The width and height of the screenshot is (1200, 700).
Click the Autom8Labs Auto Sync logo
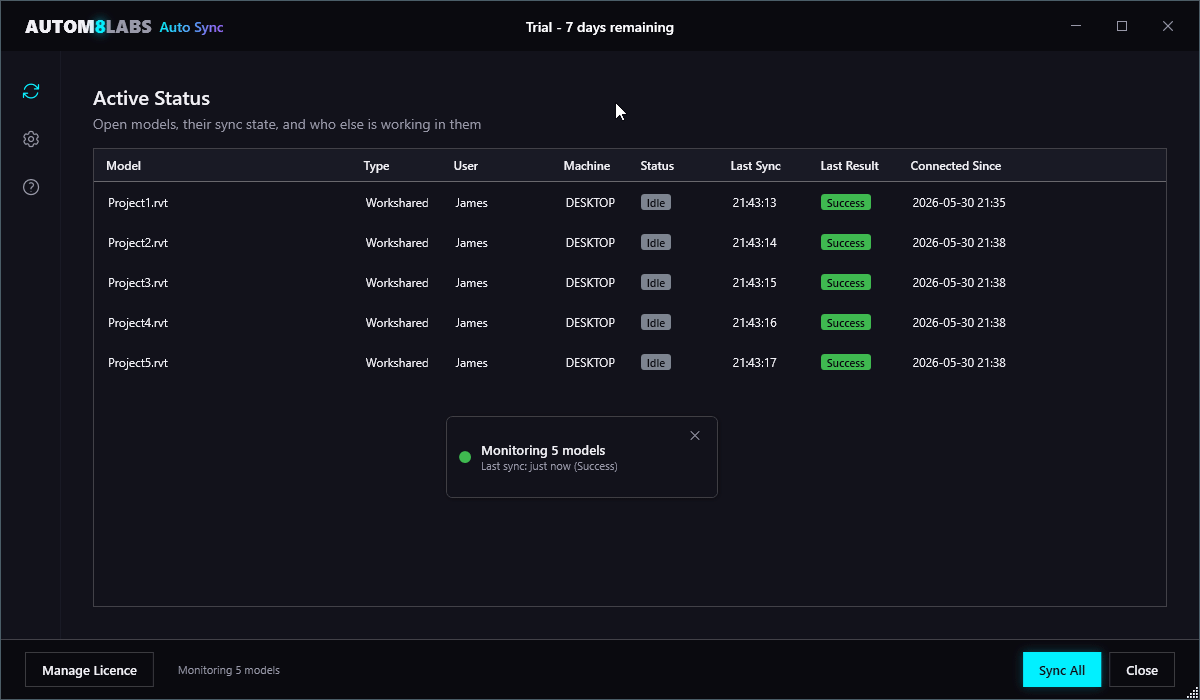pos(124,27)
